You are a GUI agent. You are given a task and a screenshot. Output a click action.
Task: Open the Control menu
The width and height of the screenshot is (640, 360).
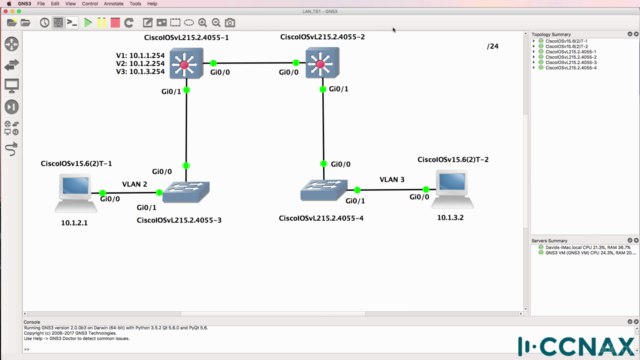pyautogui.click(x=90, y=4)
